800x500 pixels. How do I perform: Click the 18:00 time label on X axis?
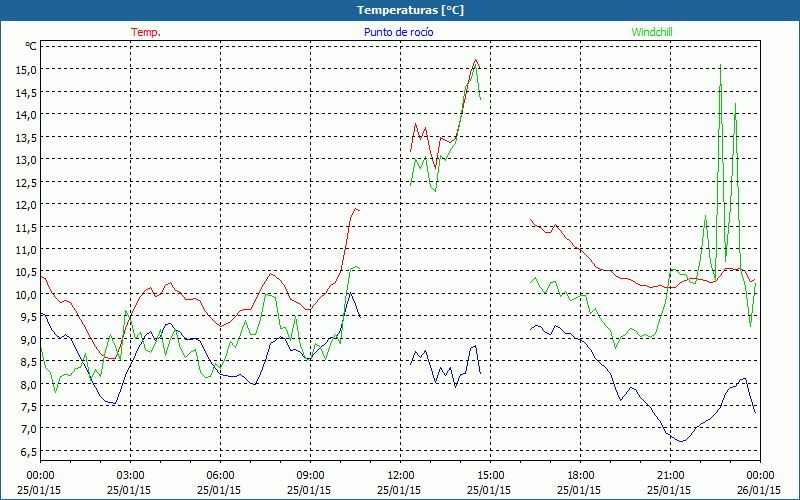pos(581,476)
